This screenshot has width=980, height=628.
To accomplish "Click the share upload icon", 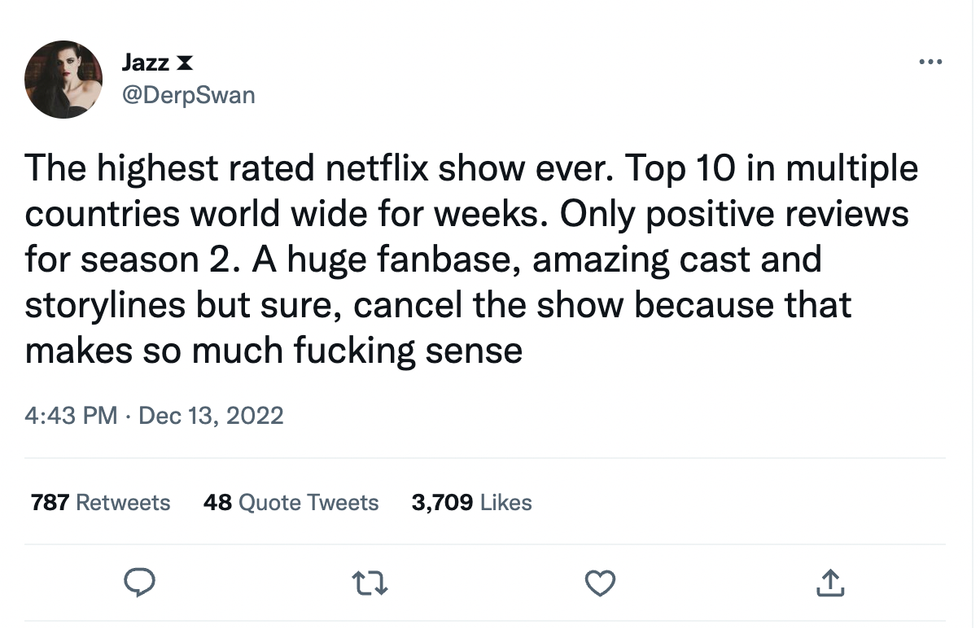I will [830, 583].
